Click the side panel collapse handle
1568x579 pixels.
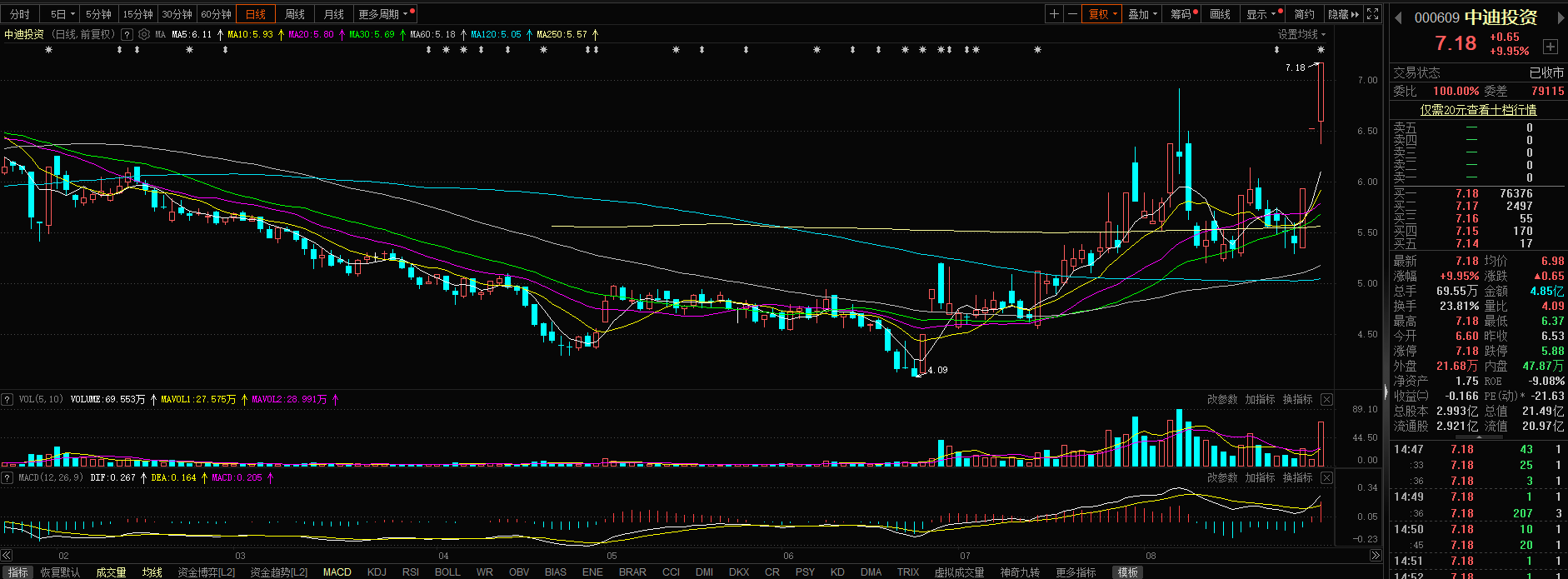[1386, 392]
